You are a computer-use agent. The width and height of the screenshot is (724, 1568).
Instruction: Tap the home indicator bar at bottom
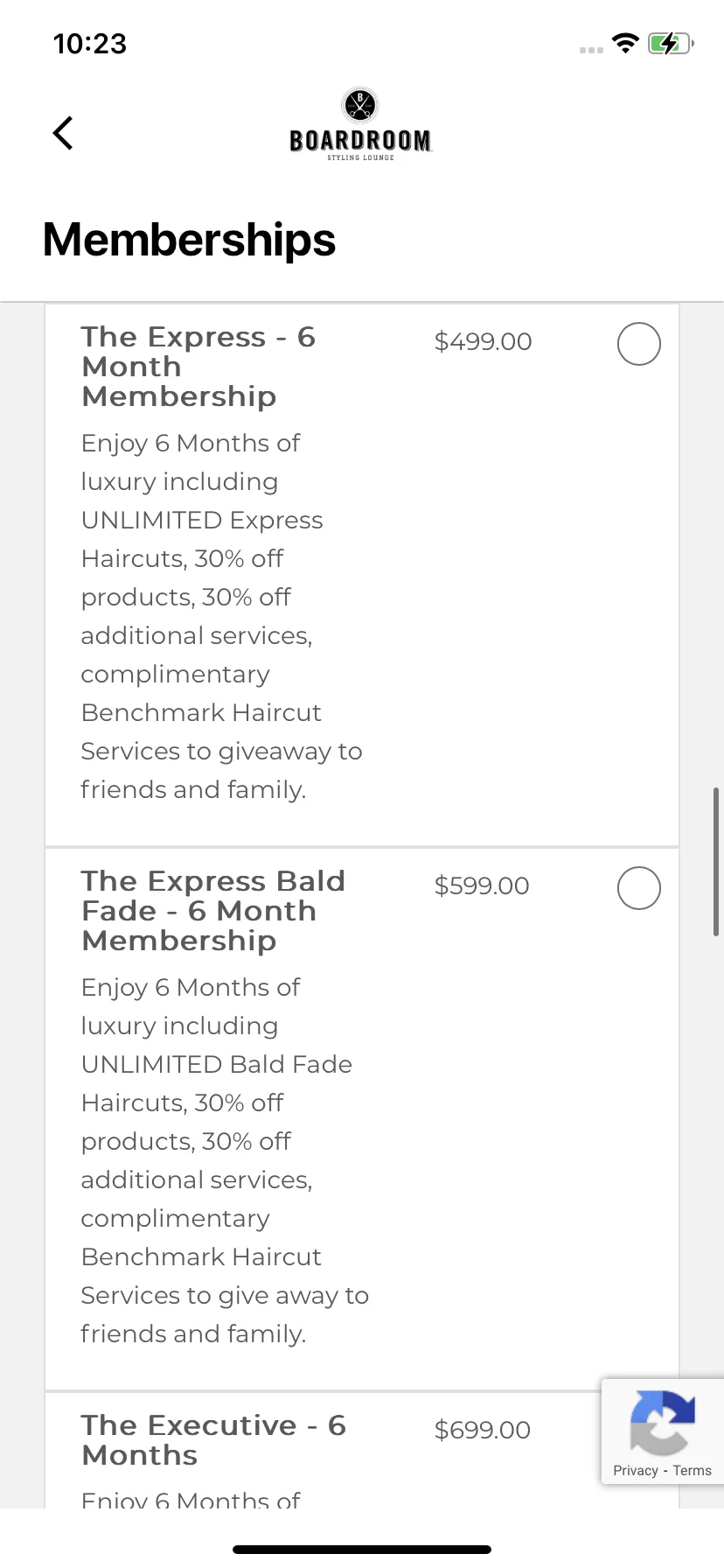[x=362, y=1549]
